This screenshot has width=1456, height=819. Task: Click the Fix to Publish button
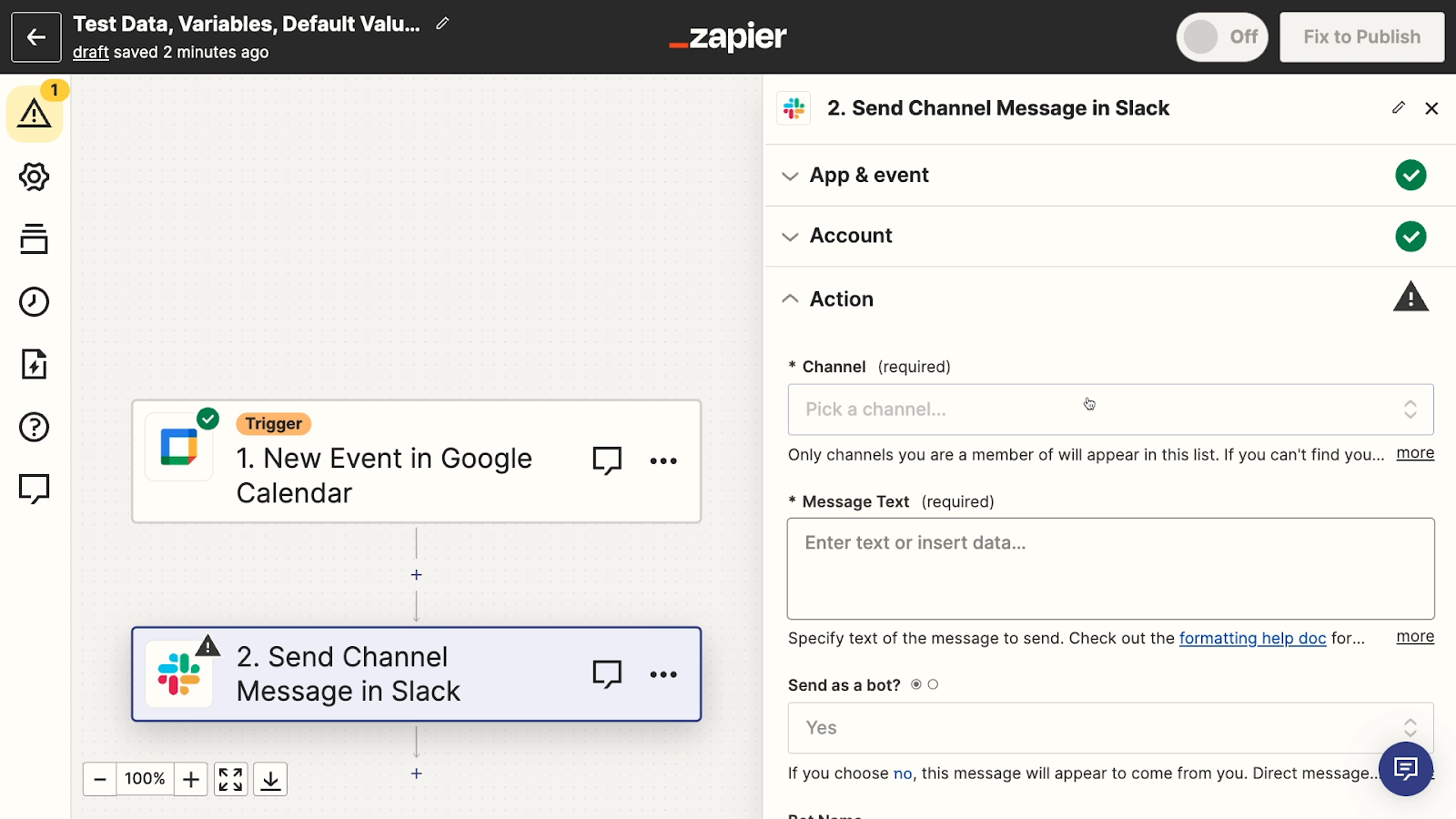click(1361, 37)
